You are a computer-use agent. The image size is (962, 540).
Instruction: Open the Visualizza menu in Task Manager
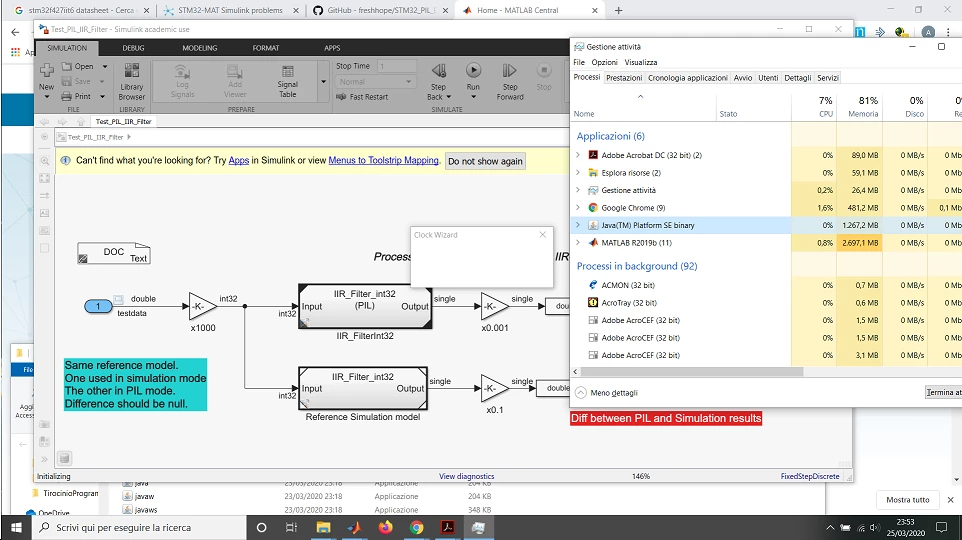641,62
